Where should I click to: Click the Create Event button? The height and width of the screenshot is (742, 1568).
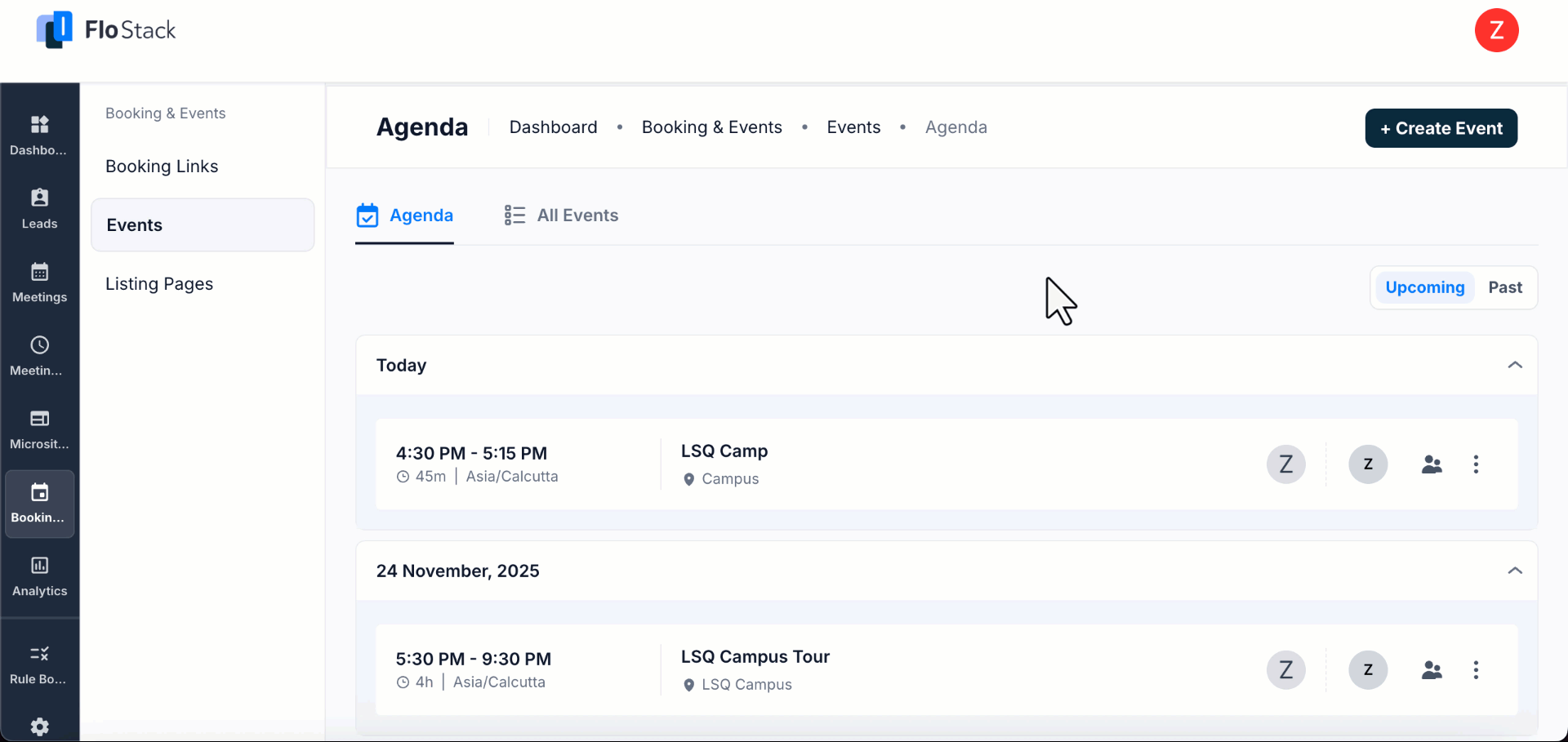point(1441,128)
